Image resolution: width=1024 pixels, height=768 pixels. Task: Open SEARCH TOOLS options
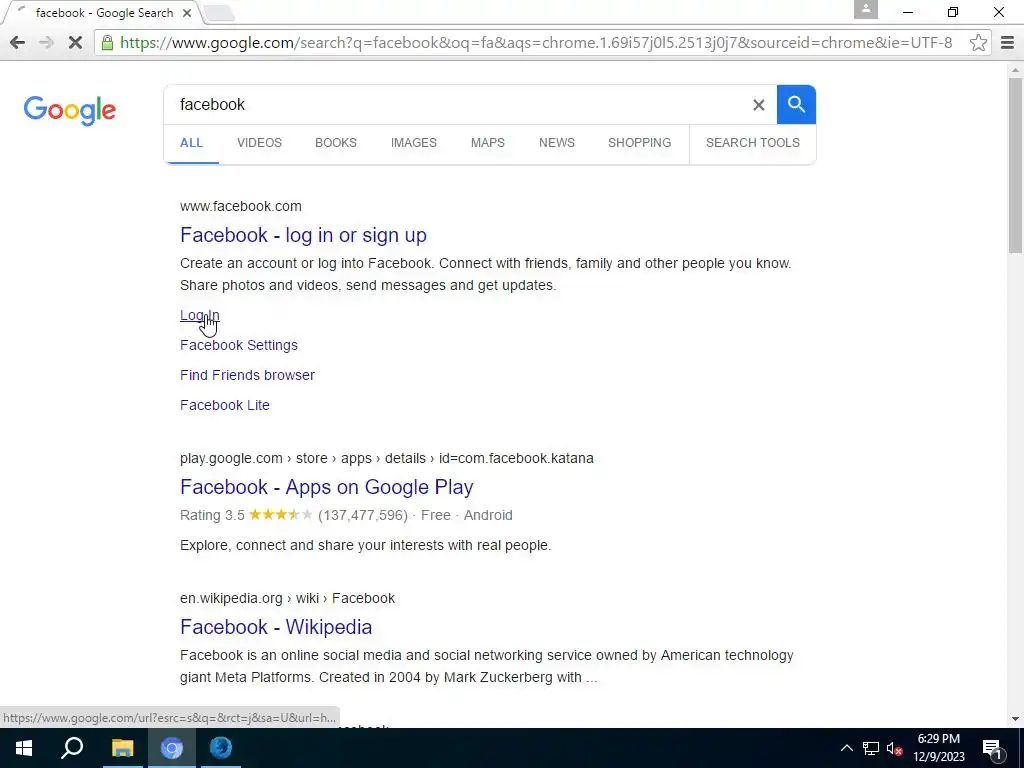752,142
